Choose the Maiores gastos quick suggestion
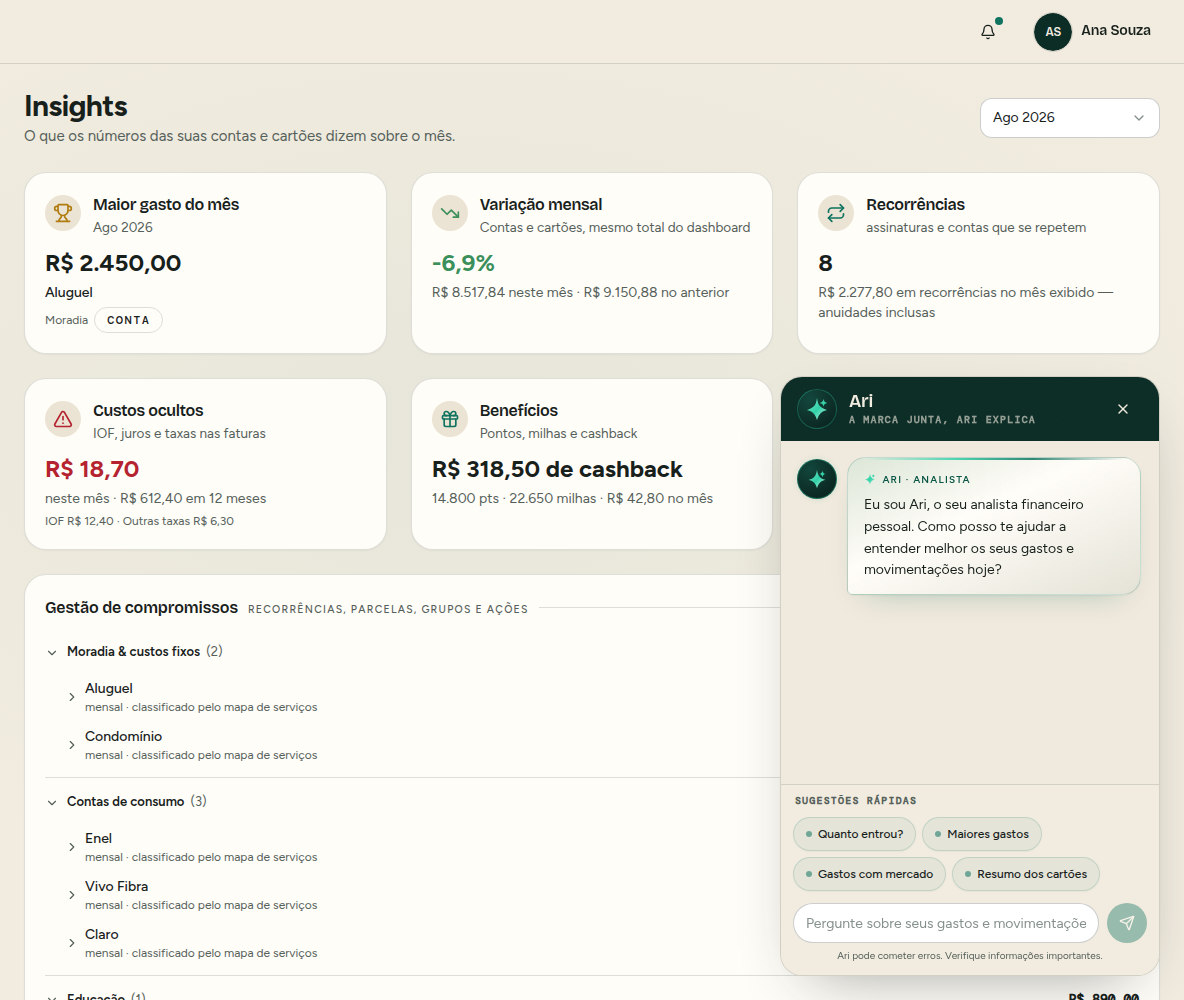1184x1000 pixels. (x=982, y=834)
